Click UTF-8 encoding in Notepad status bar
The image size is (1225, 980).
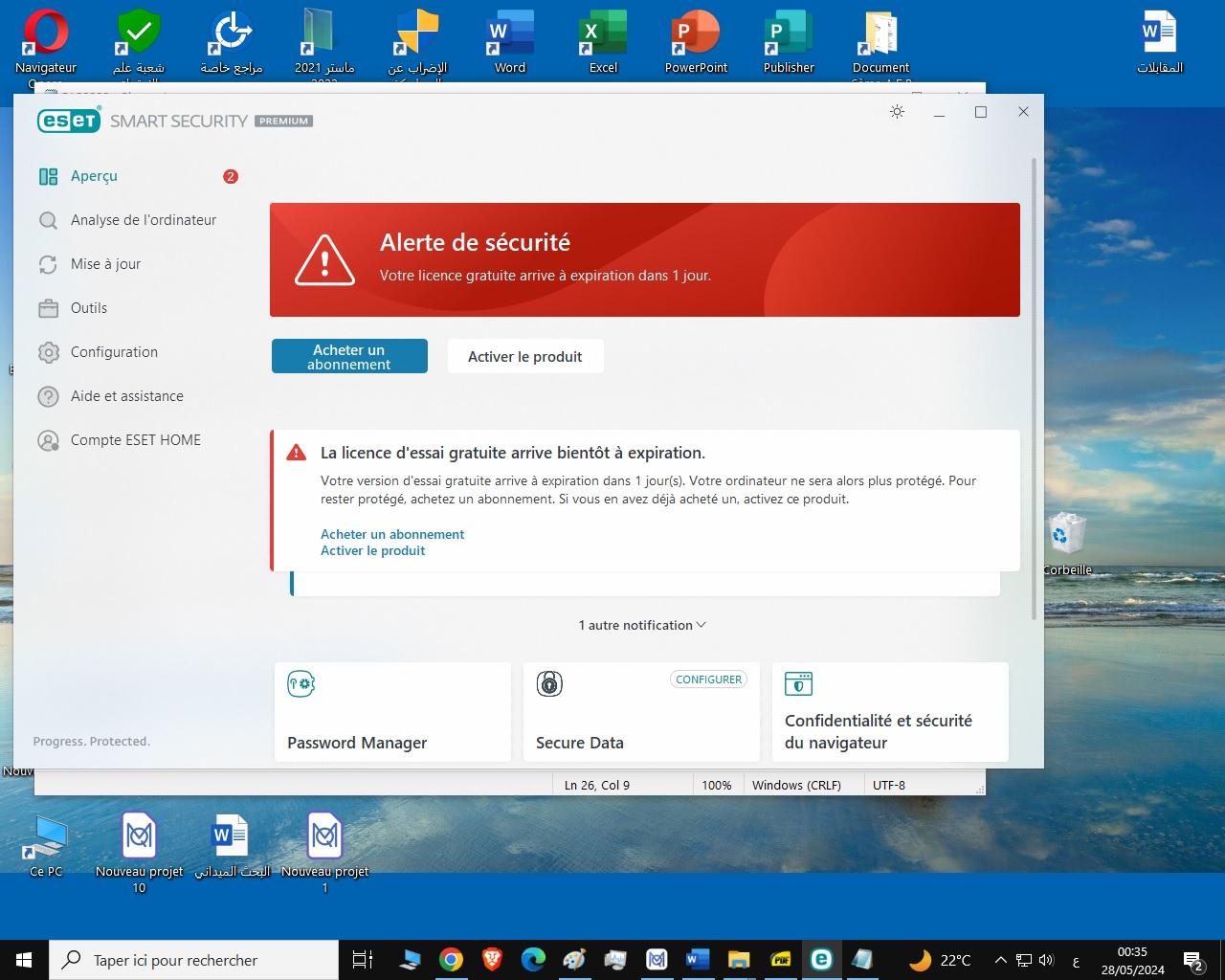pyautogui.click(x=889, y=785)
